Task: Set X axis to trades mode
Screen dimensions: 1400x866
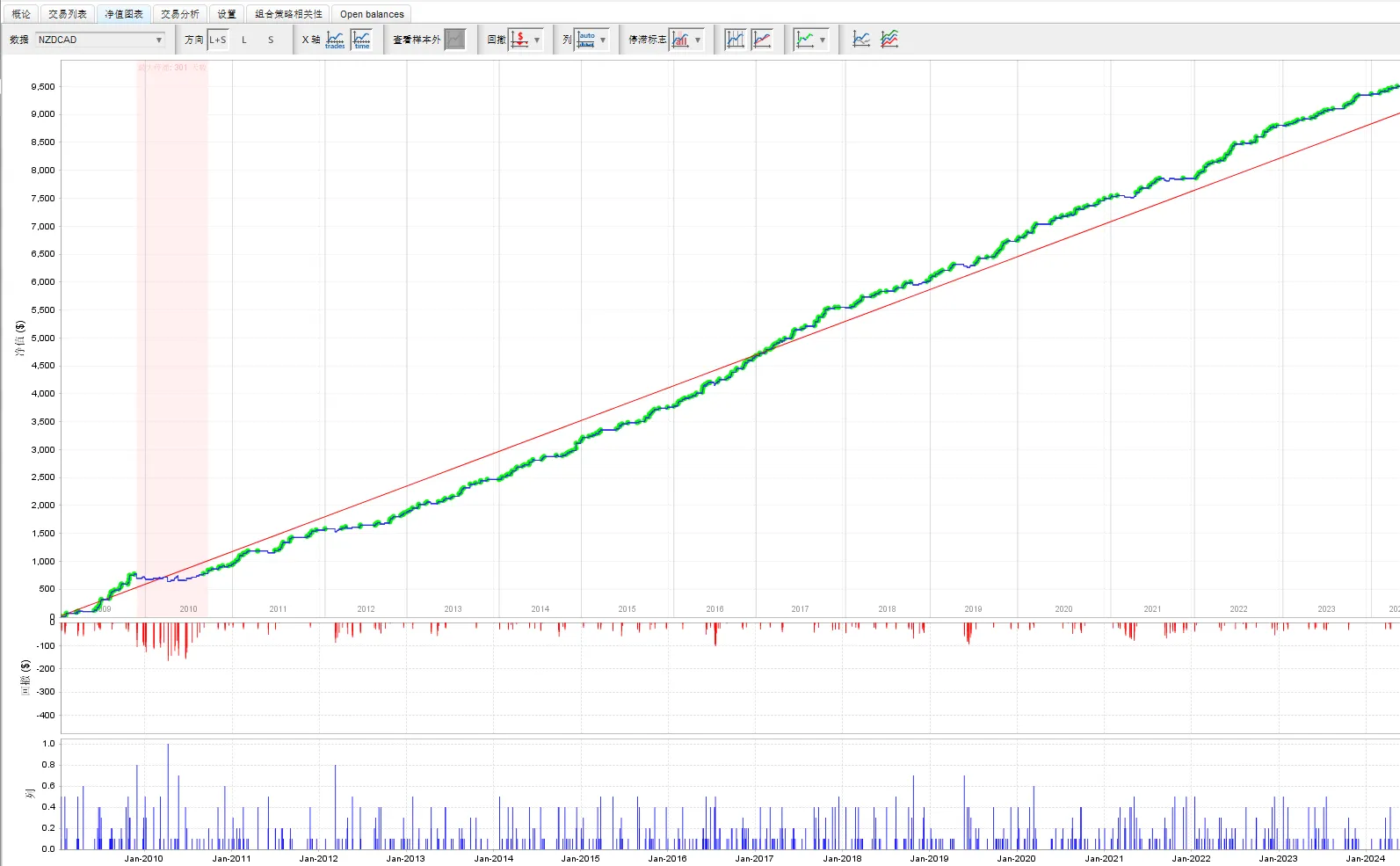Action: pyautogui.click(x=335, y=40)
